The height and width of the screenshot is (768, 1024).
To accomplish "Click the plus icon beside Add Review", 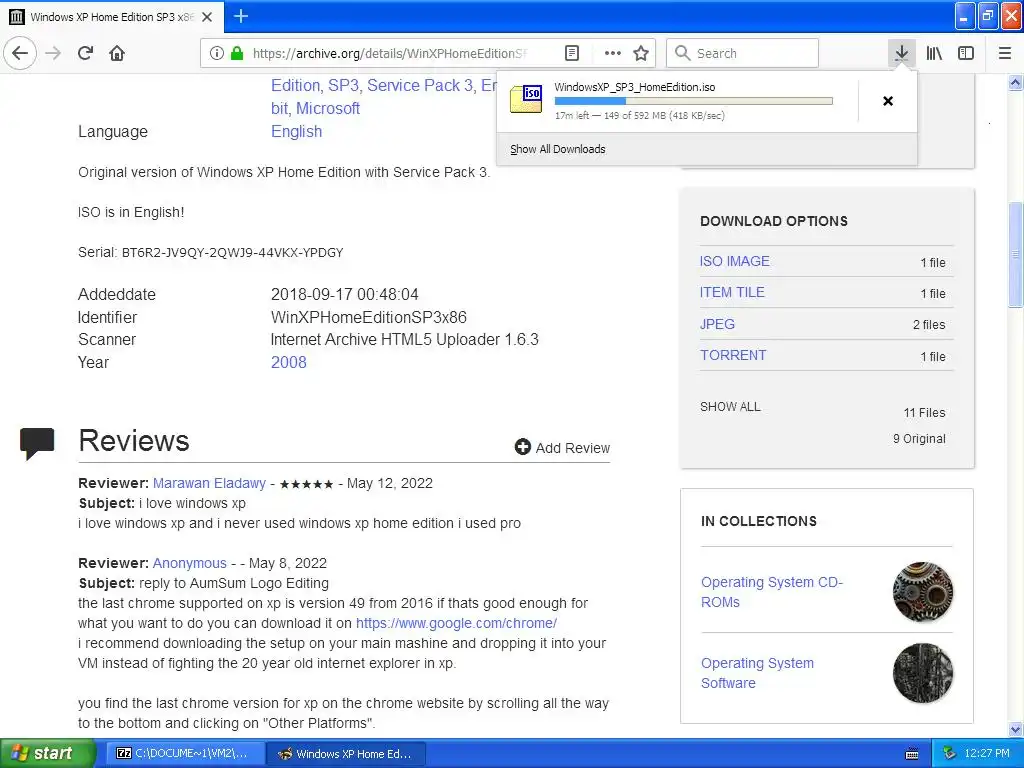I will tap(522, 447).
